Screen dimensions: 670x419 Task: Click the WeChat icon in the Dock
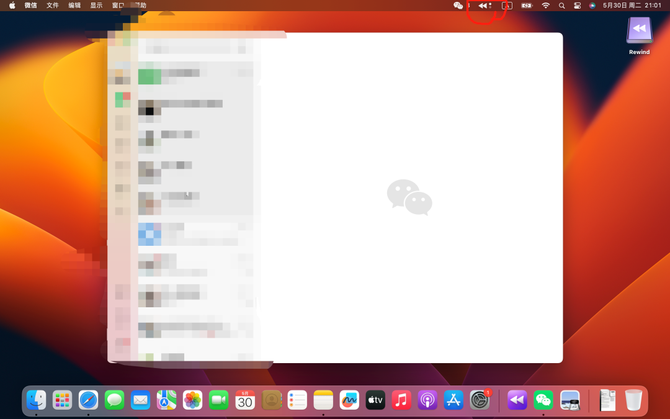pyautogui.click(x=543, y=400)
